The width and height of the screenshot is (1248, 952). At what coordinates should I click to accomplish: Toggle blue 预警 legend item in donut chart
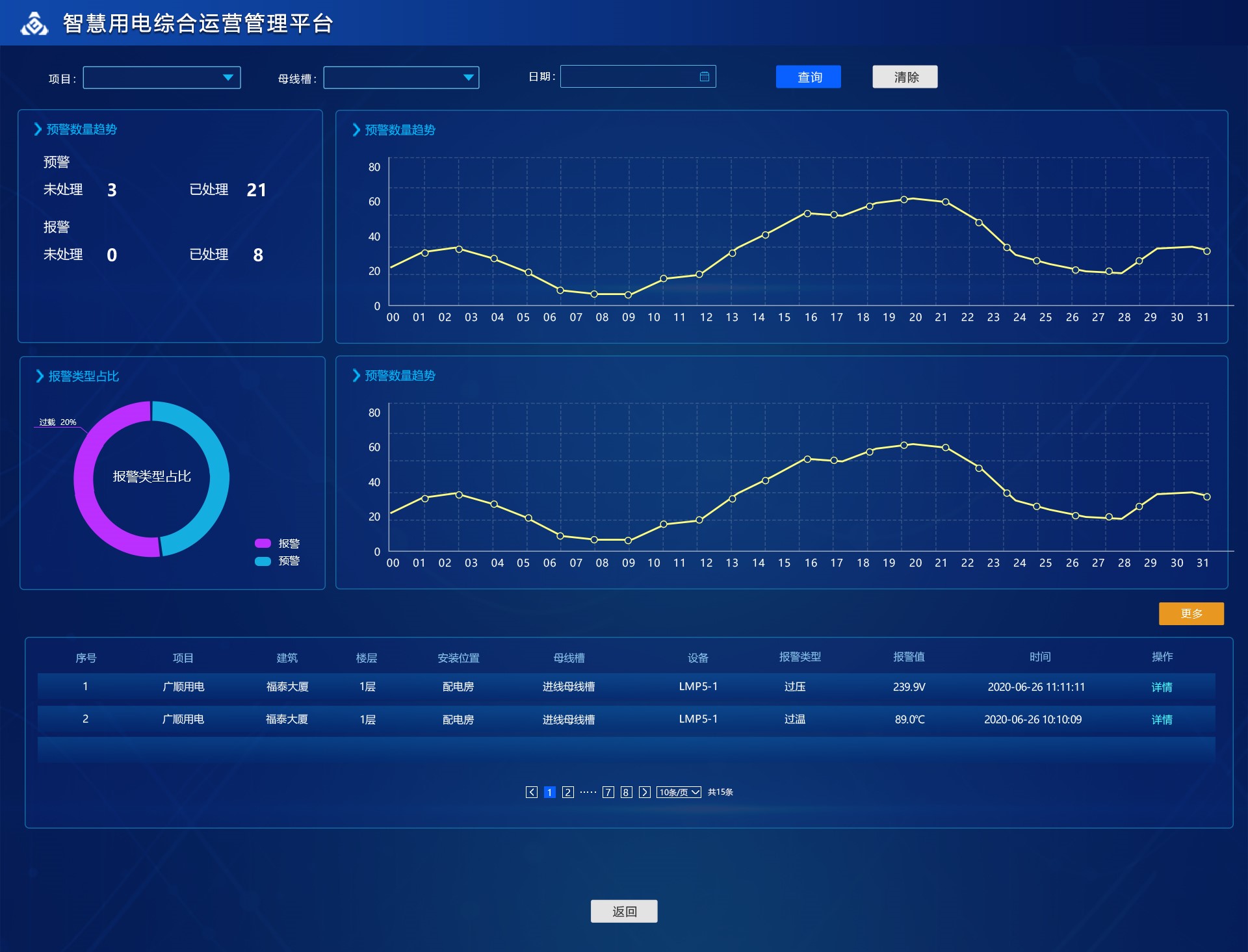click(263, 561)
